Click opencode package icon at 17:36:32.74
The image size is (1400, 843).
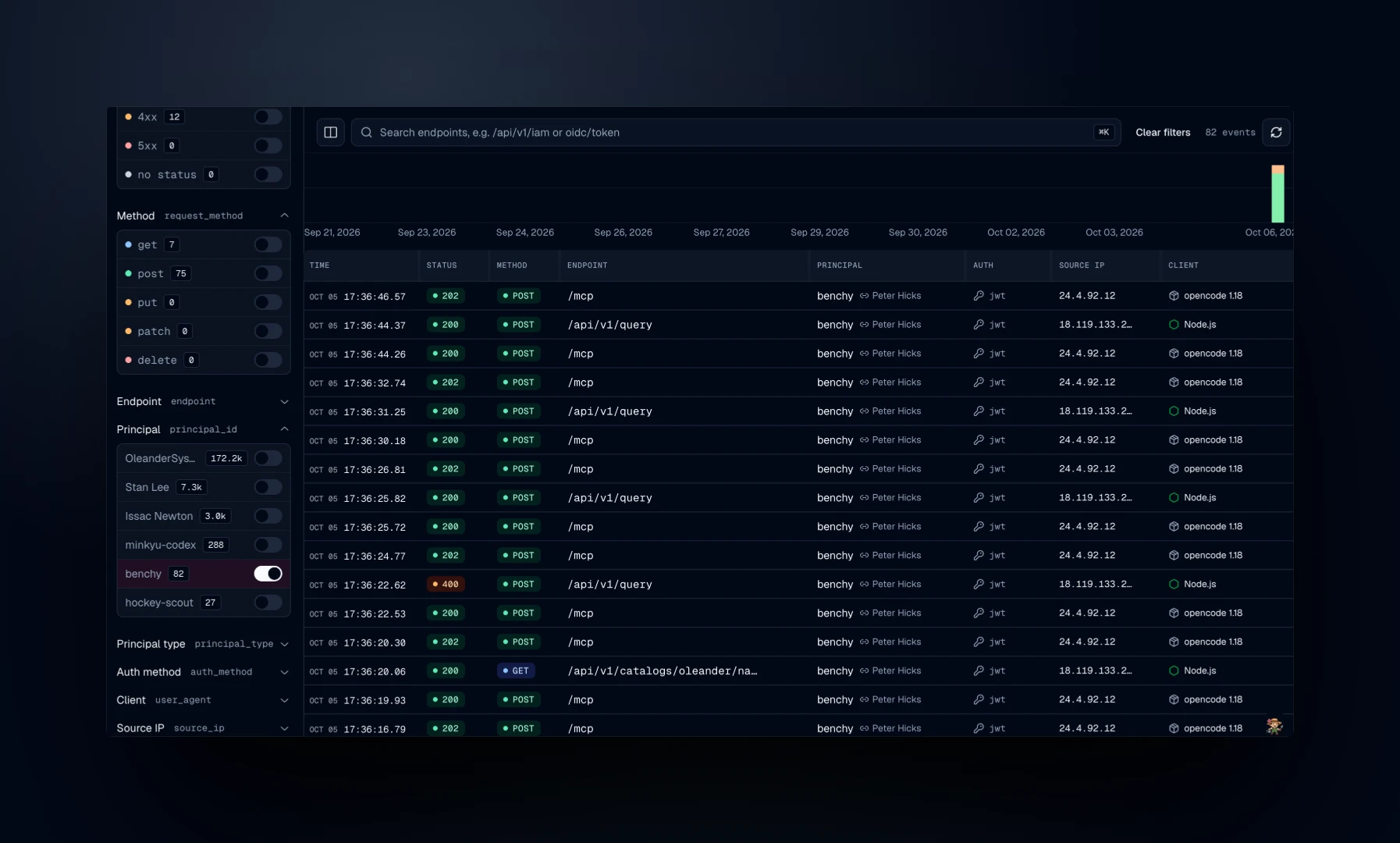1174,382
